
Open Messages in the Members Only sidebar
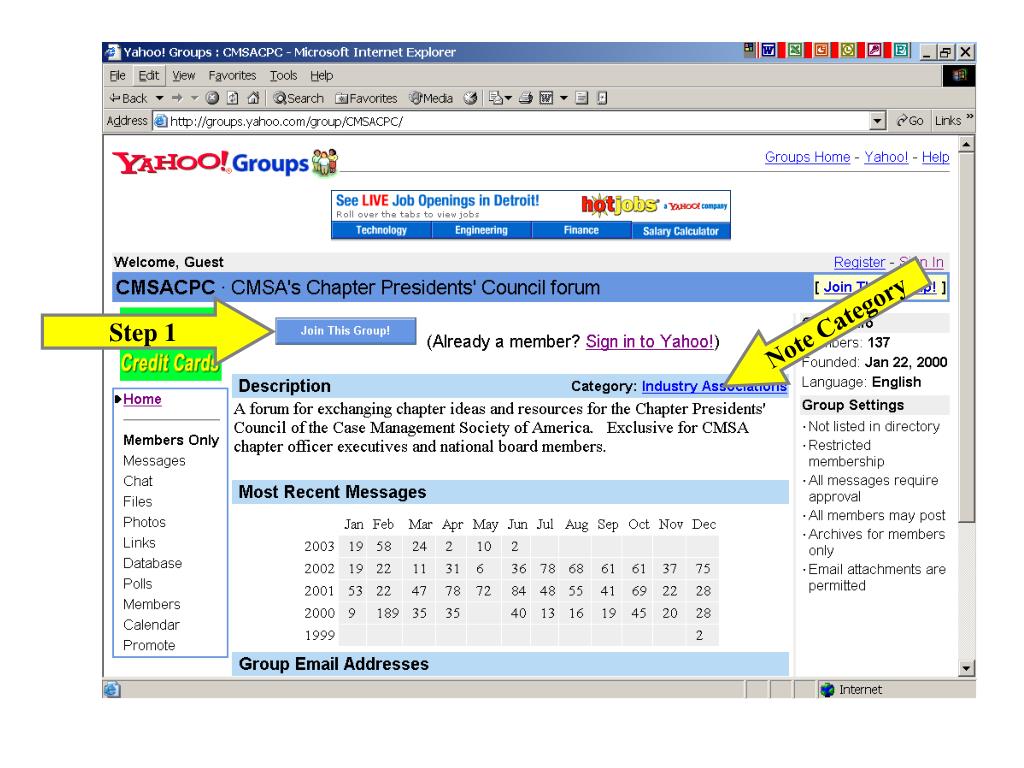pos(154,461)
